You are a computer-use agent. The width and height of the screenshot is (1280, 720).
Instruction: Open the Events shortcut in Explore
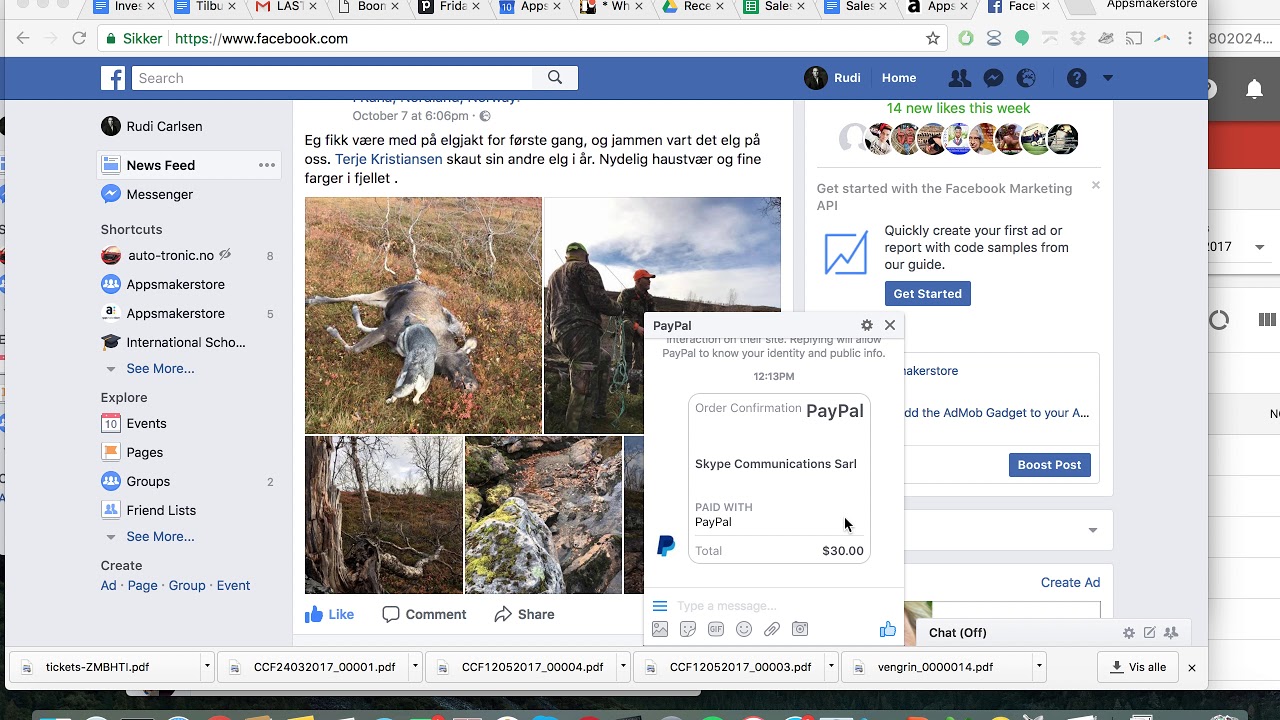(146, 424)
